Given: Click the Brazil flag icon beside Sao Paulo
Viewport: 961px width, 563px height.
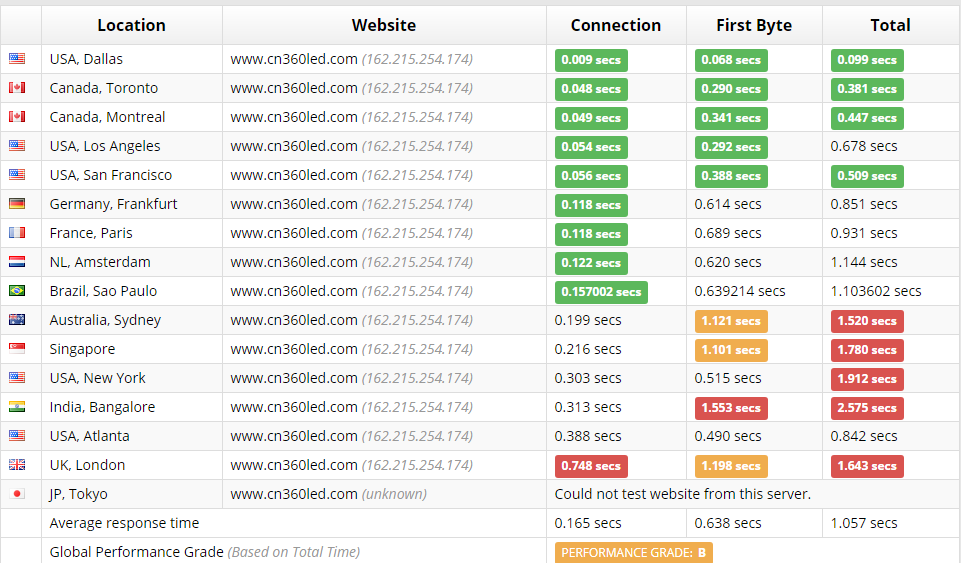Looking at the screenshot, I should point(17,290).
